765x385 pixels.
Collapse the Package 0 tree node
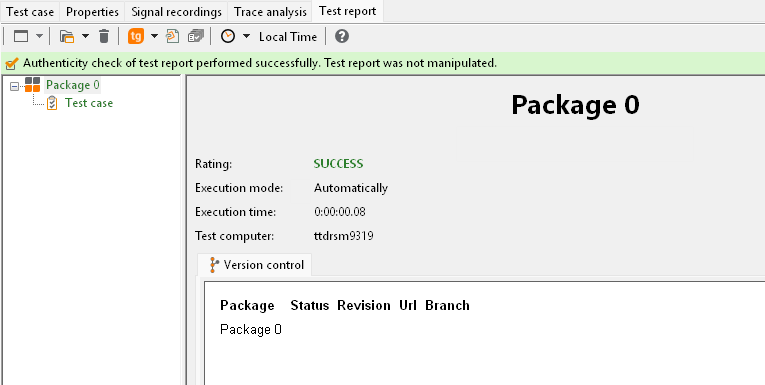15,86
